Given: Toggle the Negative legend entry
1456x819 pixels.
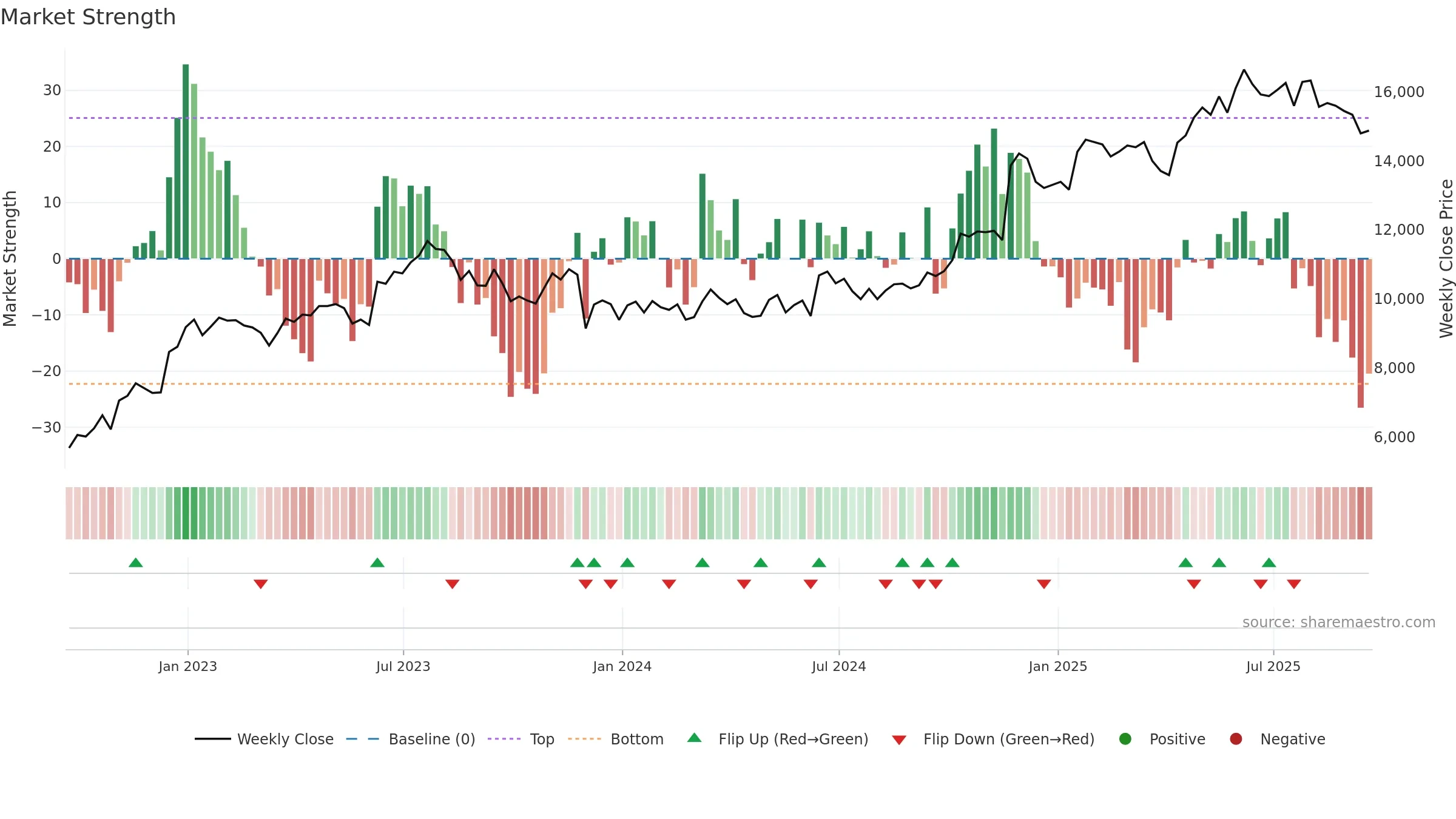Looking at the screenshot, I should click(x=1277, y=739).
